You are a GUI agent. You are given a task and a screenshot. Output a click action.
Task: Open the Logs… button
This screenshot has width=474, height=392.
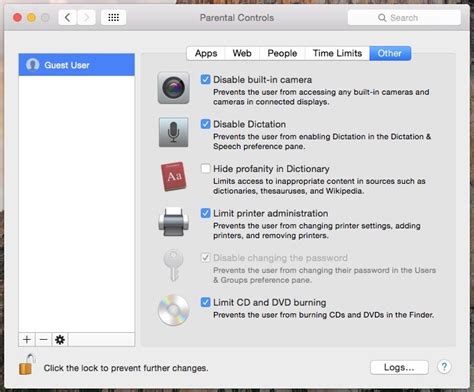click(399, 367)
